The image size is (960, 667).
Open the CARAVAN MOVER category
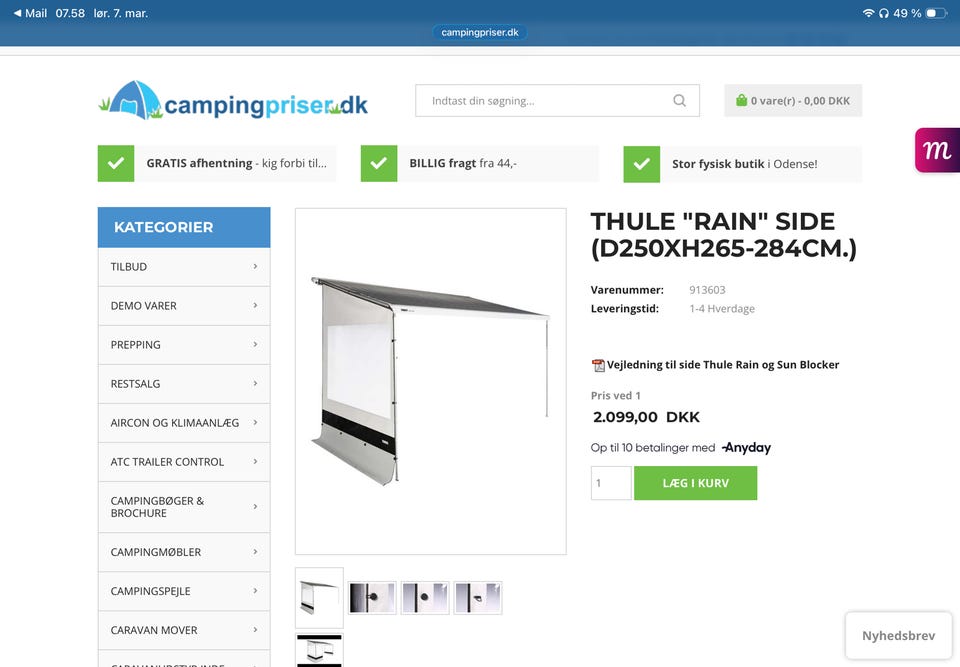[184, 630]
